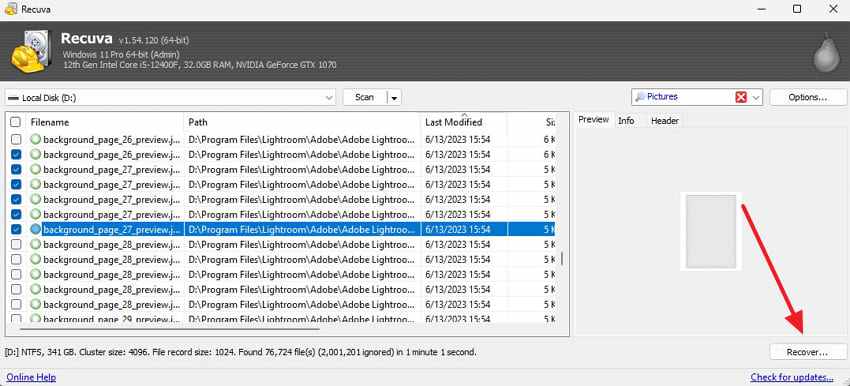Expand the Pictures filter dropdown arrow

(x=757, y=98)
